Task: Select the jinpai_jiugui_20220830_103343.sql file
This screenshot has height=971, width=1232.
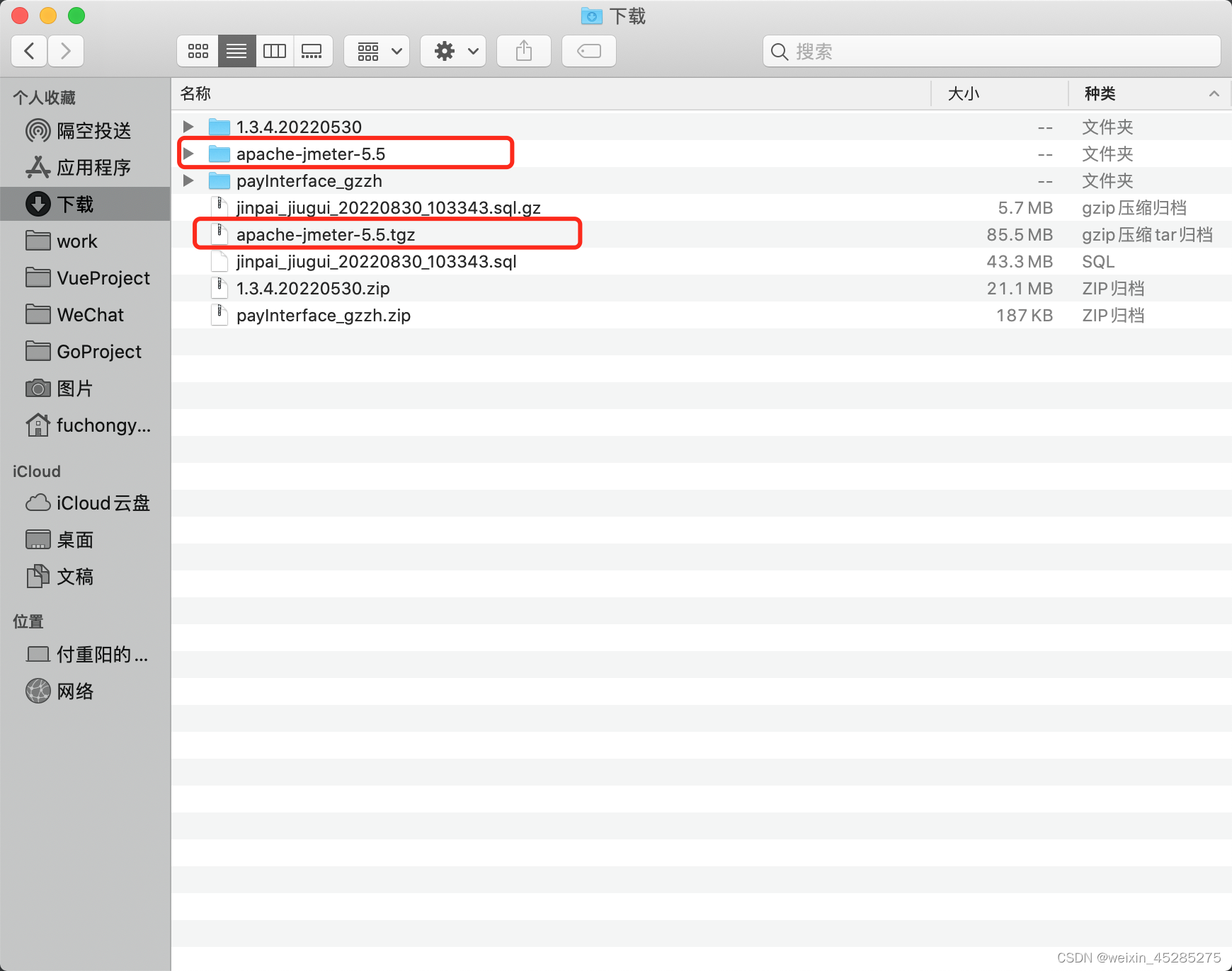Action: (x=701, y=261)
